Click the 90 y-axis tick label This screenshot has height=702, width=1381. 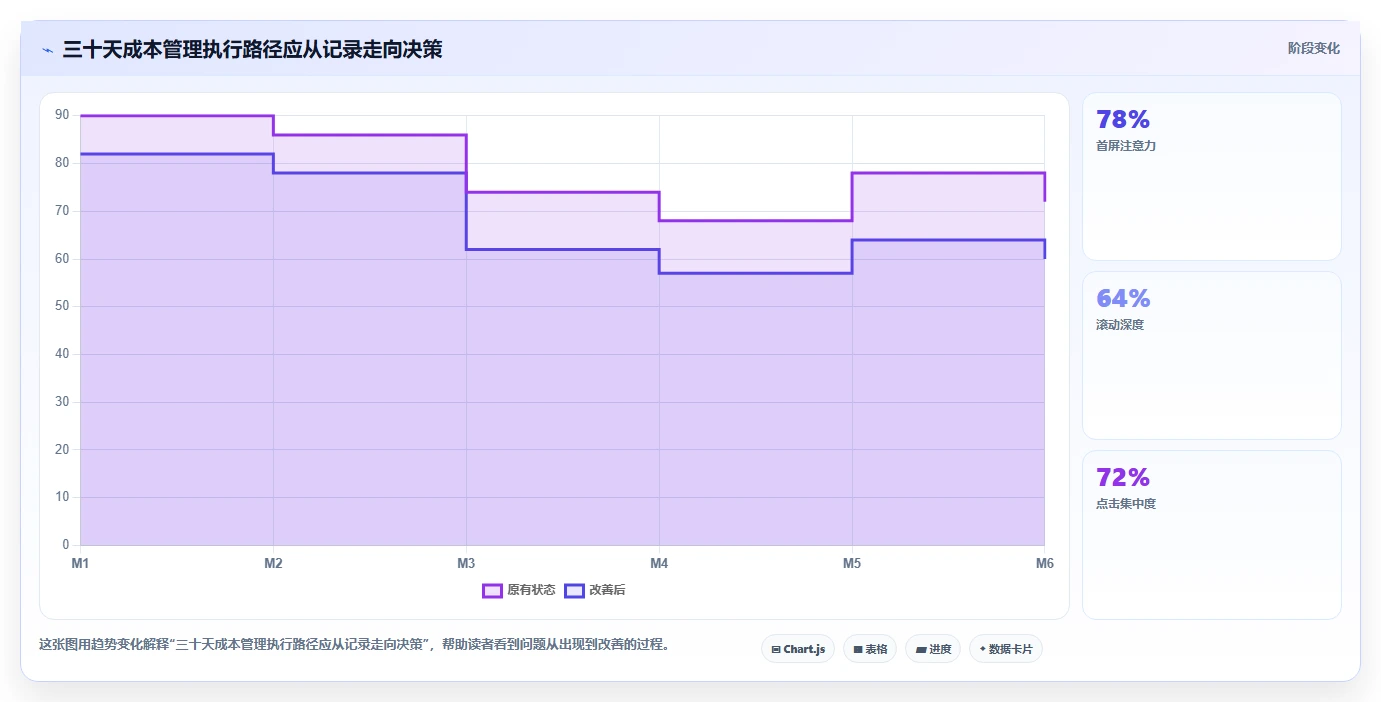tap(62, 115)
